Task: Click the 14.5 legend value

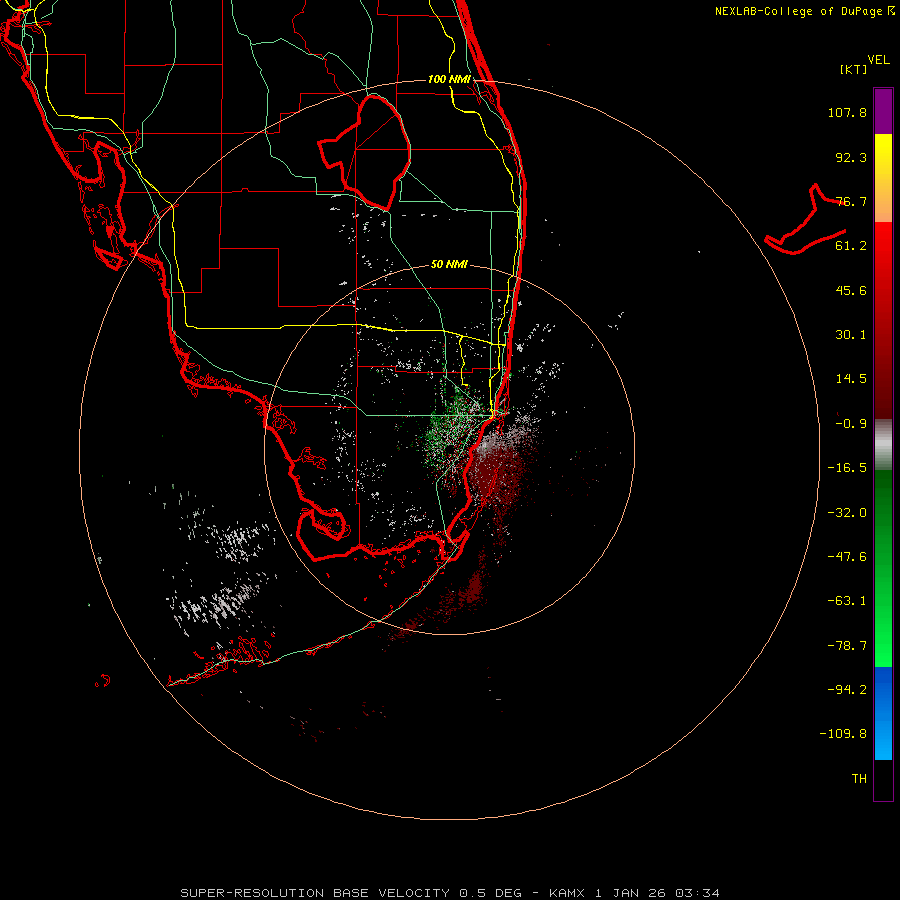Action: click(x=851, y=379)
